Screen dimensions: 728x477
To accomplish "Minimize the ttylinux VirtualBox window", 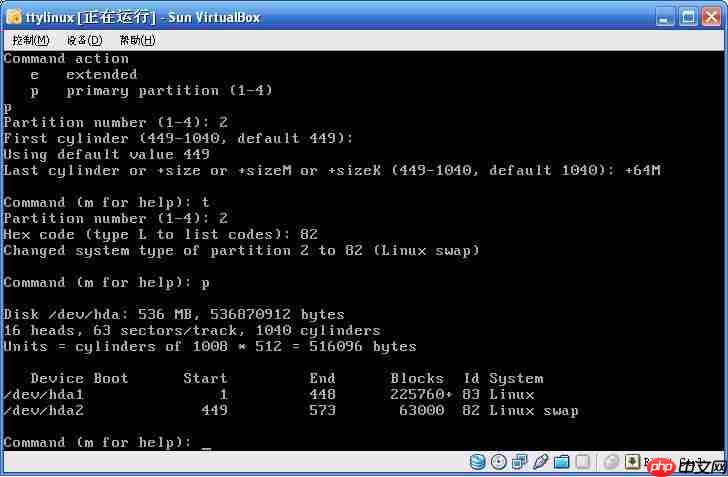I will click(665, 18).
